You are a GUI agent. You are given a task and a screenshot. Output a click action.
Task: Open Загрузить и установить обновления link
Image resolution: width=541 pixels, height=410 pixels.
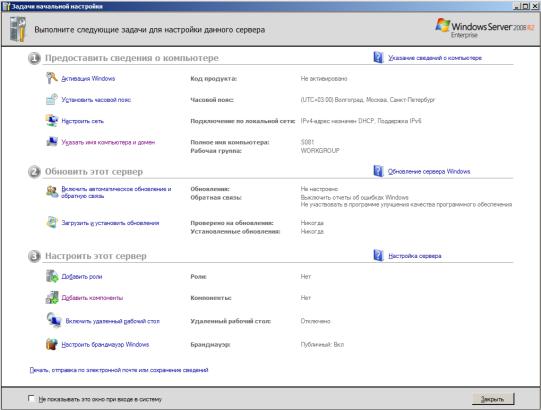click(x=110, y=223)
